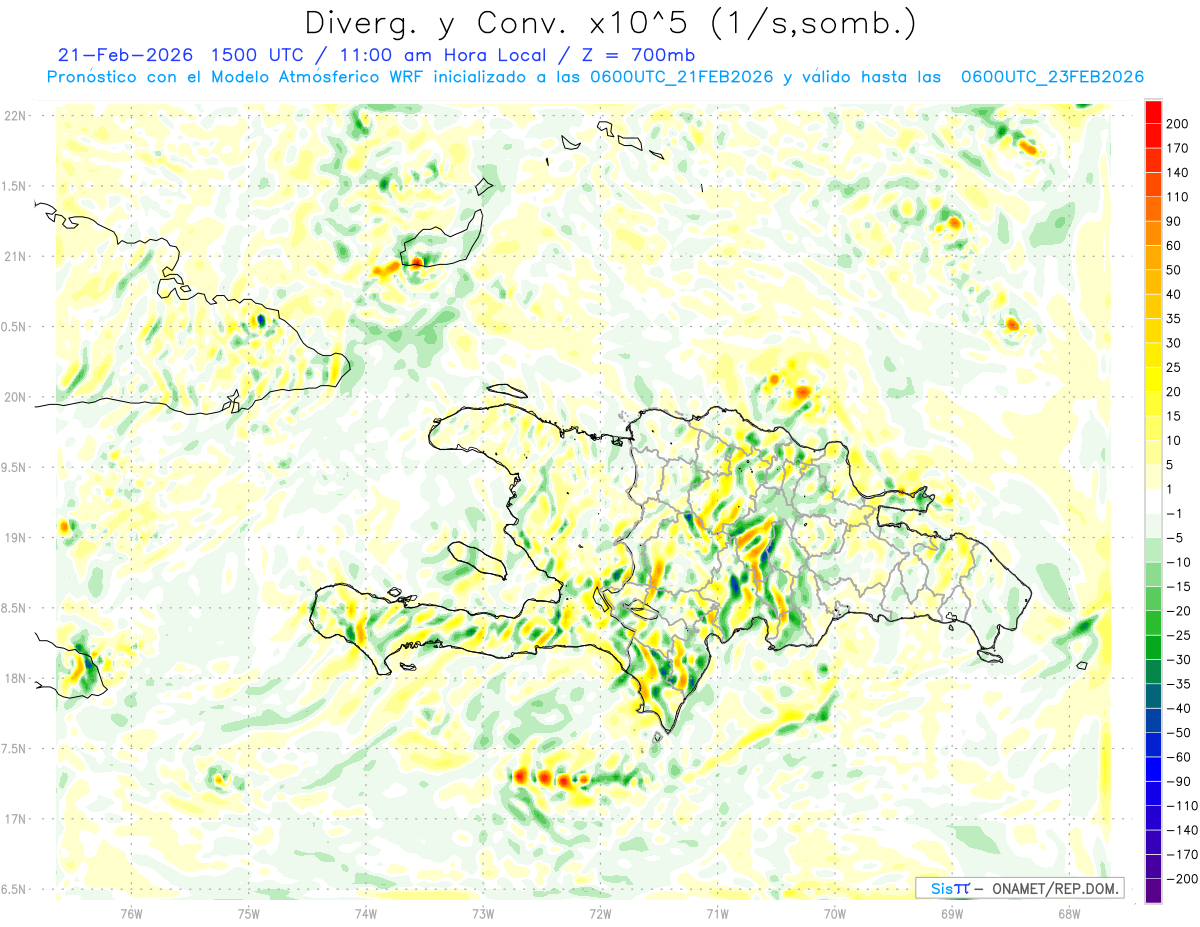Click the 72W longitude label

600,912
